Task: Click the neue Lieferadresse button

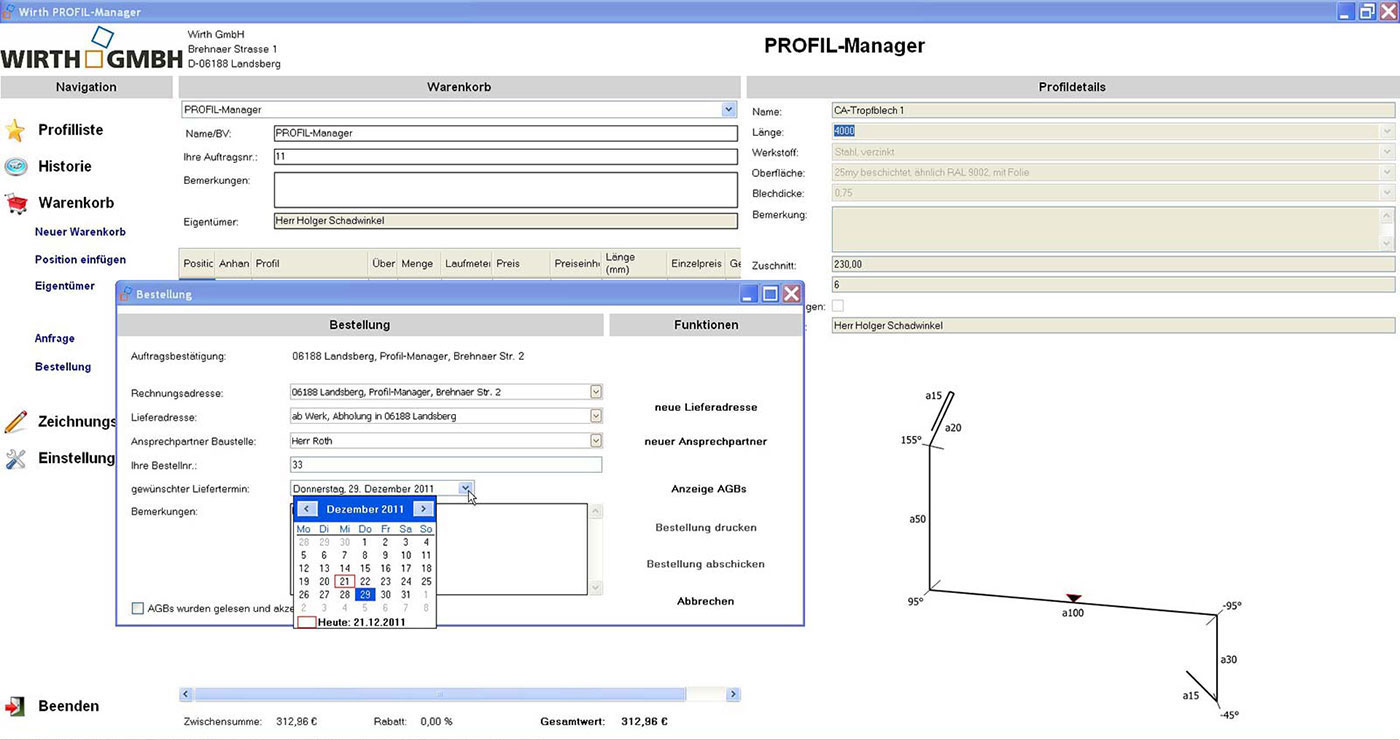Action: tap(705, 408)
